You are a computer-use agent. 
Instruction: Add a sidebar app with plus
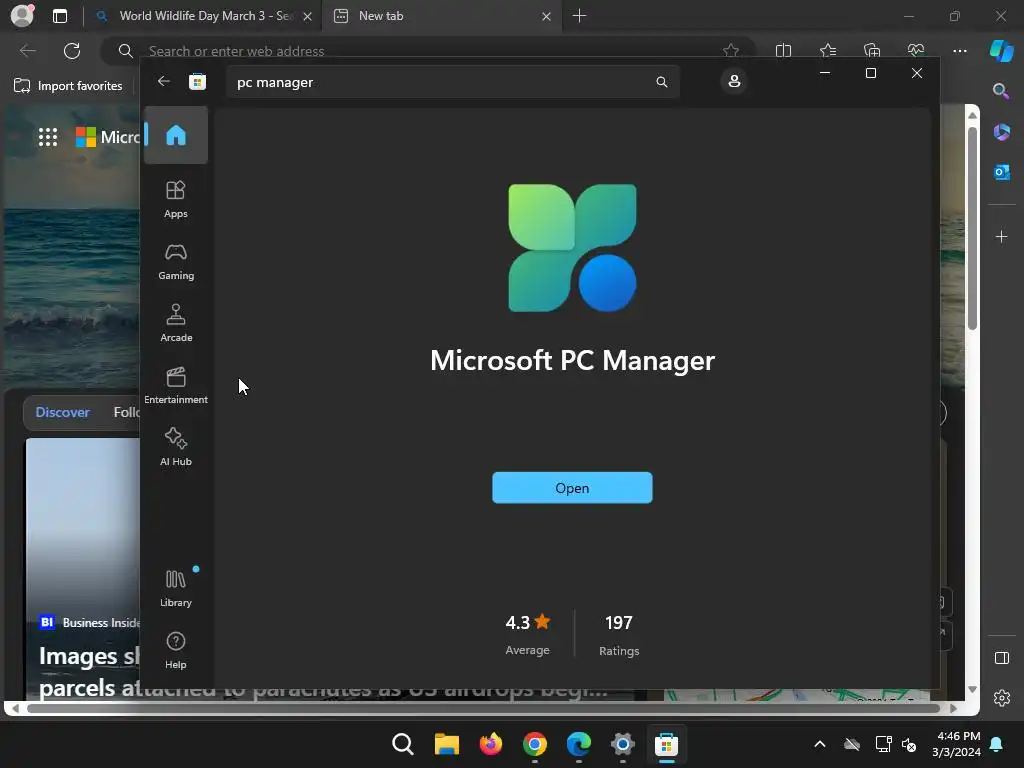1001,236
